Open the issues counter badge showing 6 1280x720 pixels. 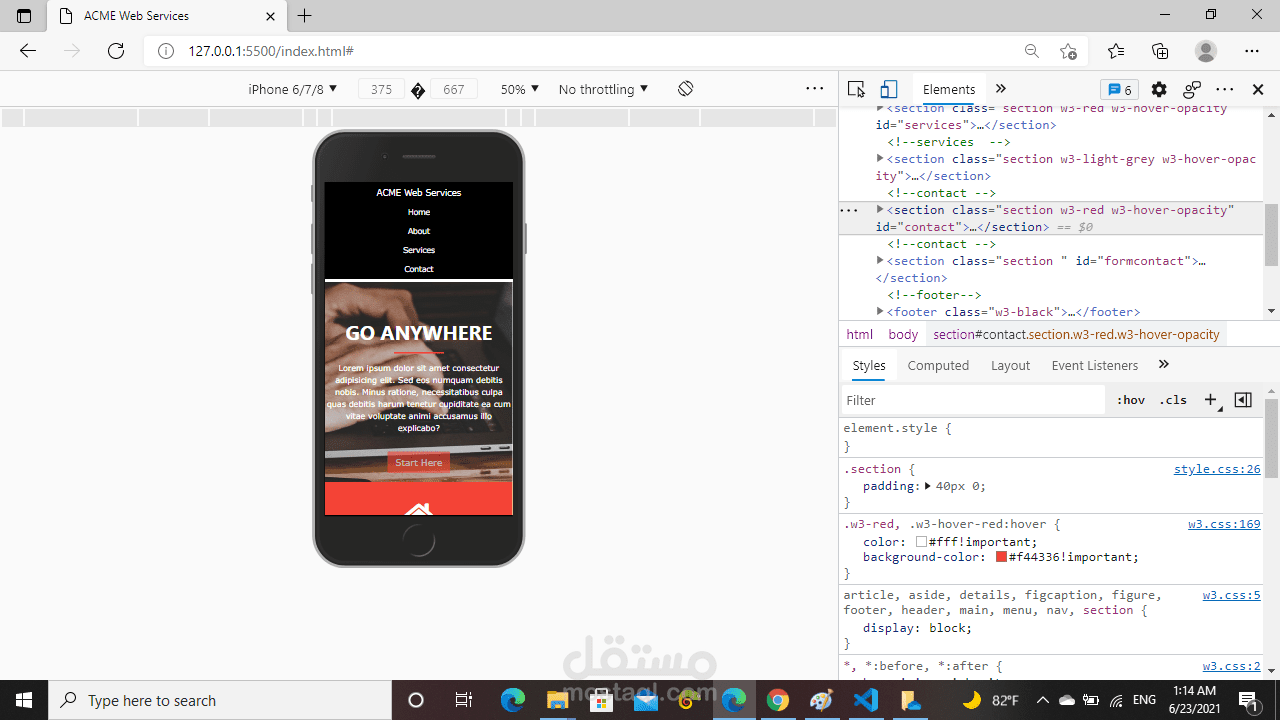click(x=1119, y=89)
